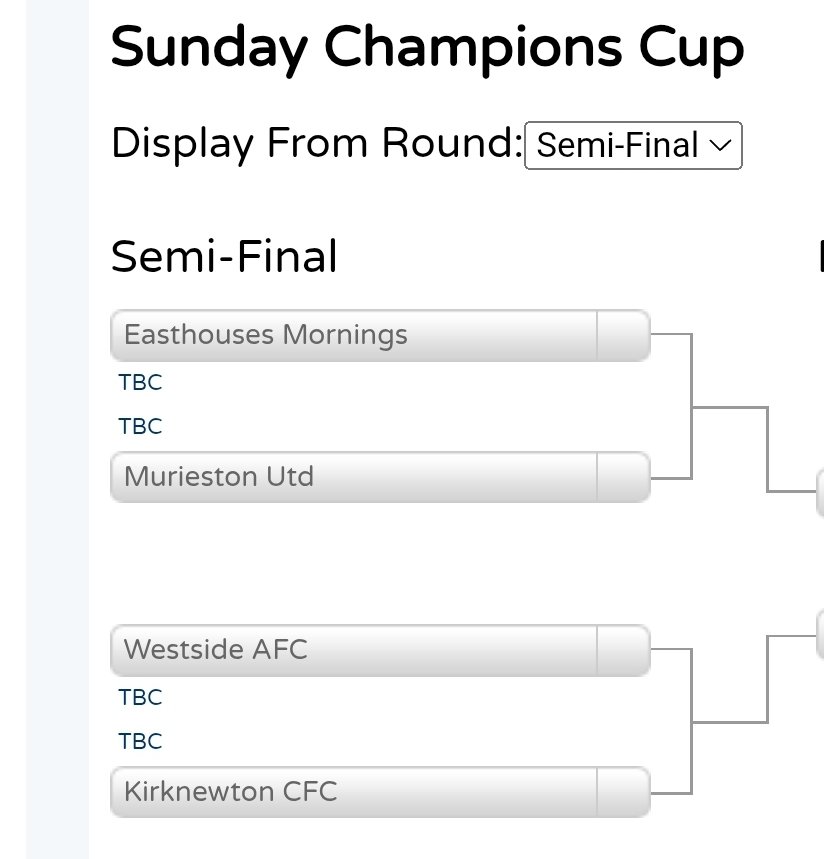The image size is (824, 859).
Task: Click the lower Final slot box at right edge
Action: pos(820,634)
